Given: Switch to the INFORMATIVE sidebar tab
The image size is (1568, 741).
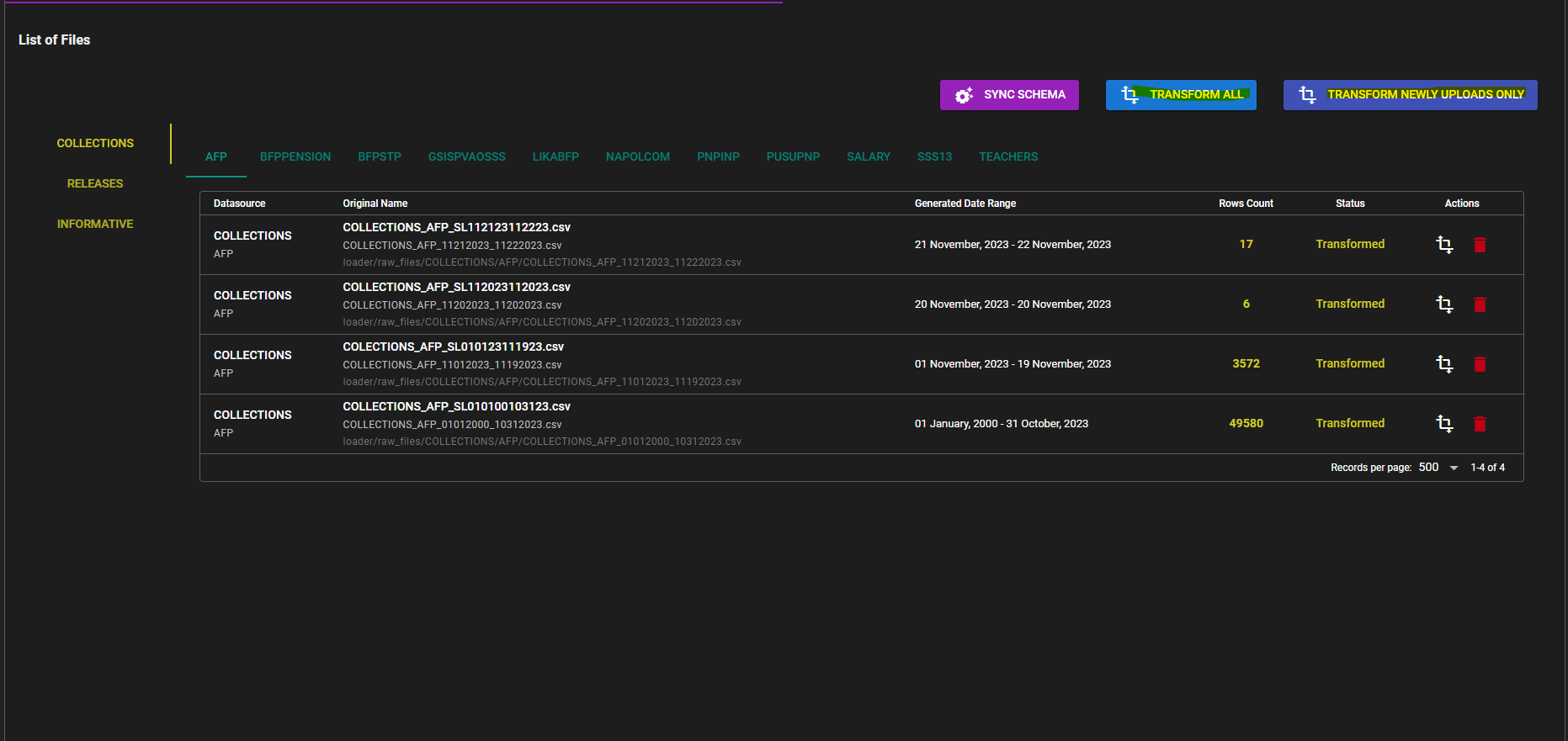Looking at the screenshot, I should [95, 225].
